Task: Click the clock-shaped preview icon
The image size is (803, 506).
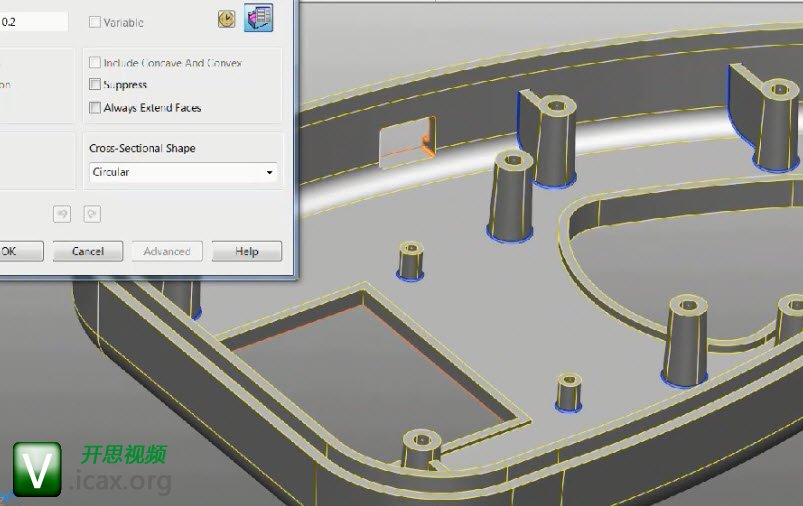Action: (226, 19)
